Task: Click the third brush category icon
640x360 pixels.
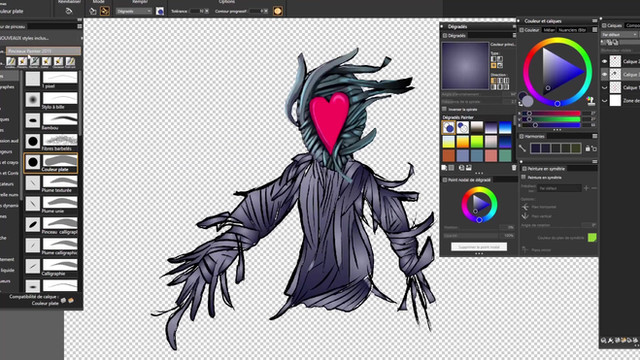Action: pos(35,62)
